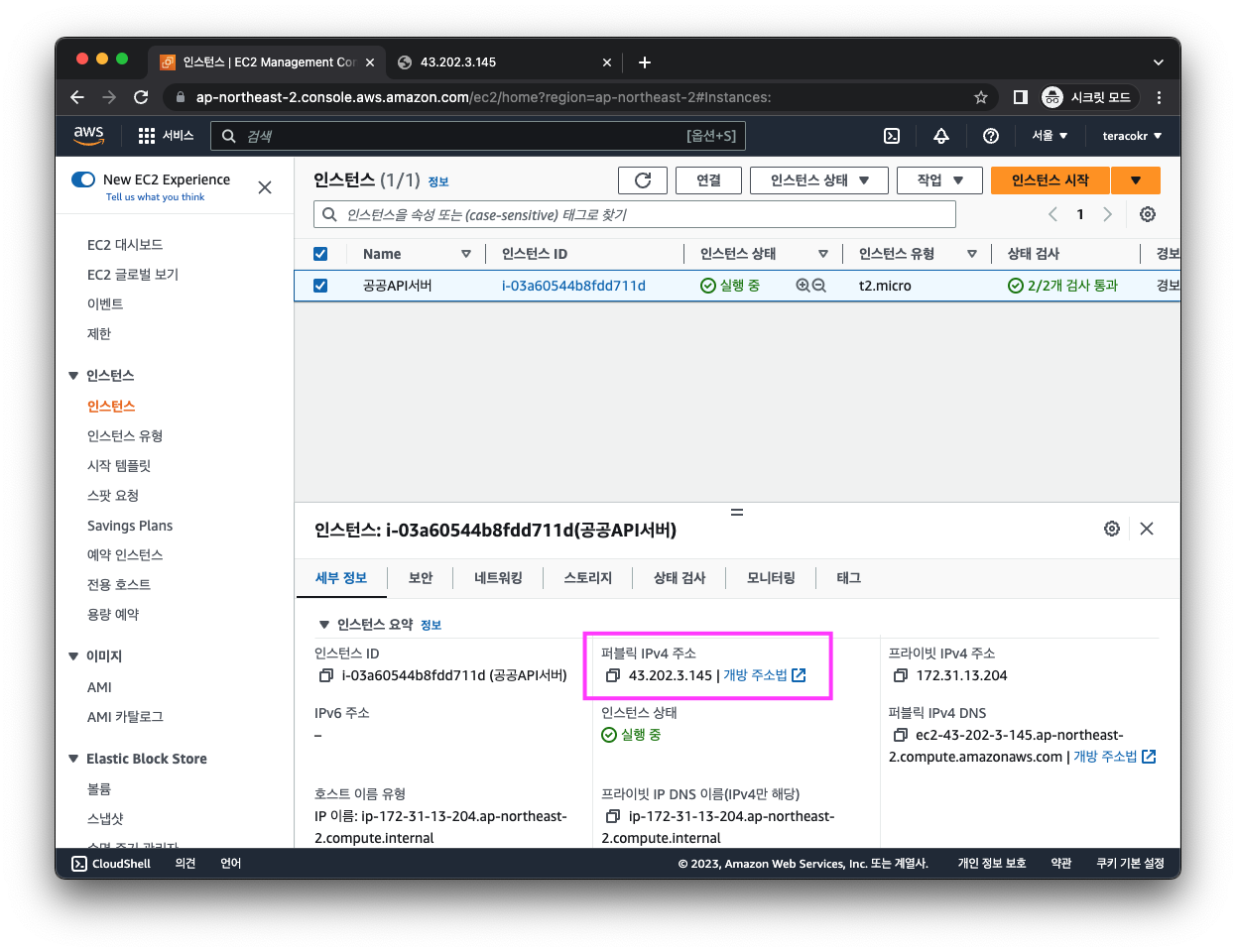This screenshot has width=1236, height=952.
Task: Collapse the 인스턴스 sidebar section
Action: point(73,376)
